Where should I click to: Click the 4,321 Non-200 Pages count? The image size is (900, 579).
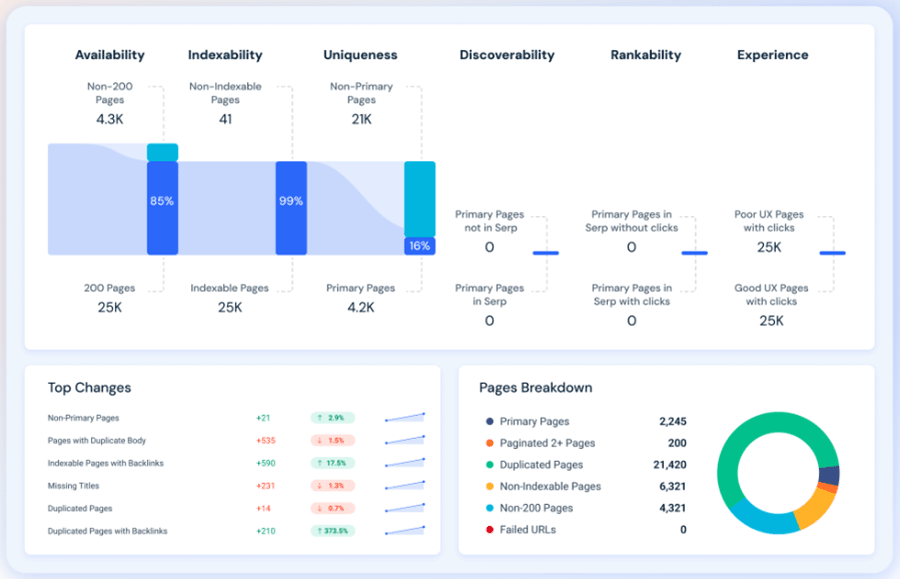[673, 508]
